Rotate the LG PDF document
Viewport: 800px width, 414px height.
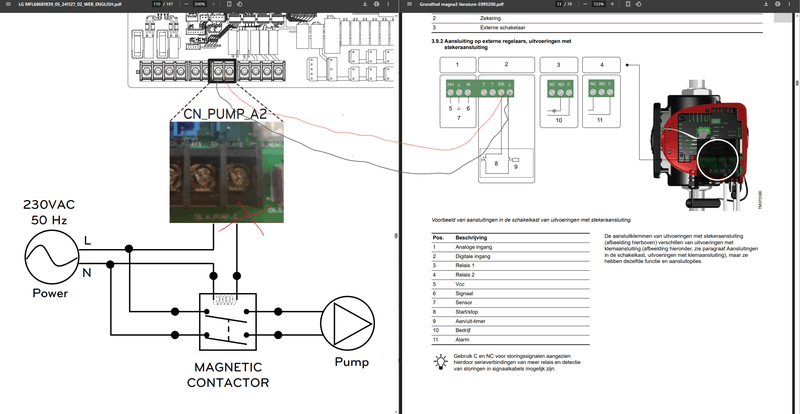(x=239, y=4)
